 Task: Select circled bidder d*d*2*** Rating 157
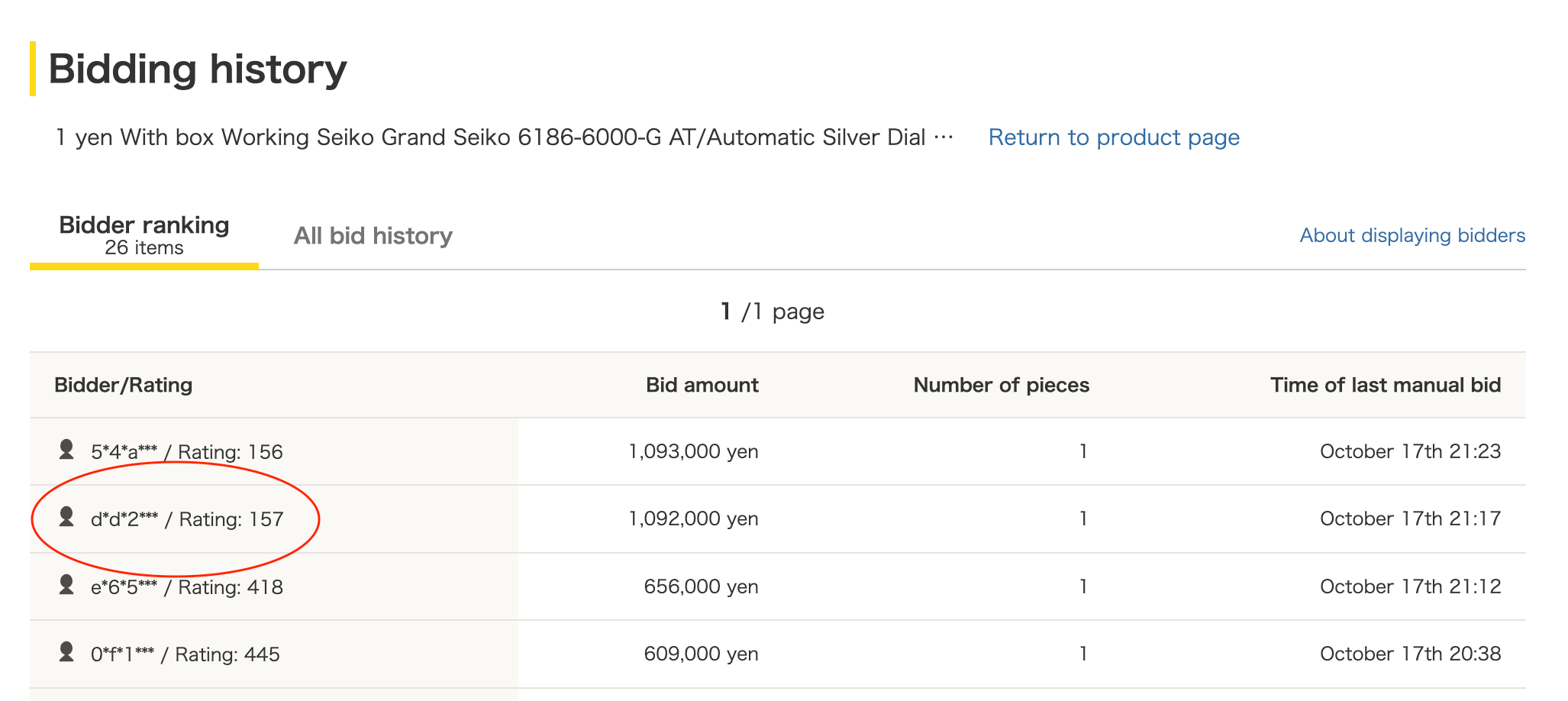(x=187, y=519)
